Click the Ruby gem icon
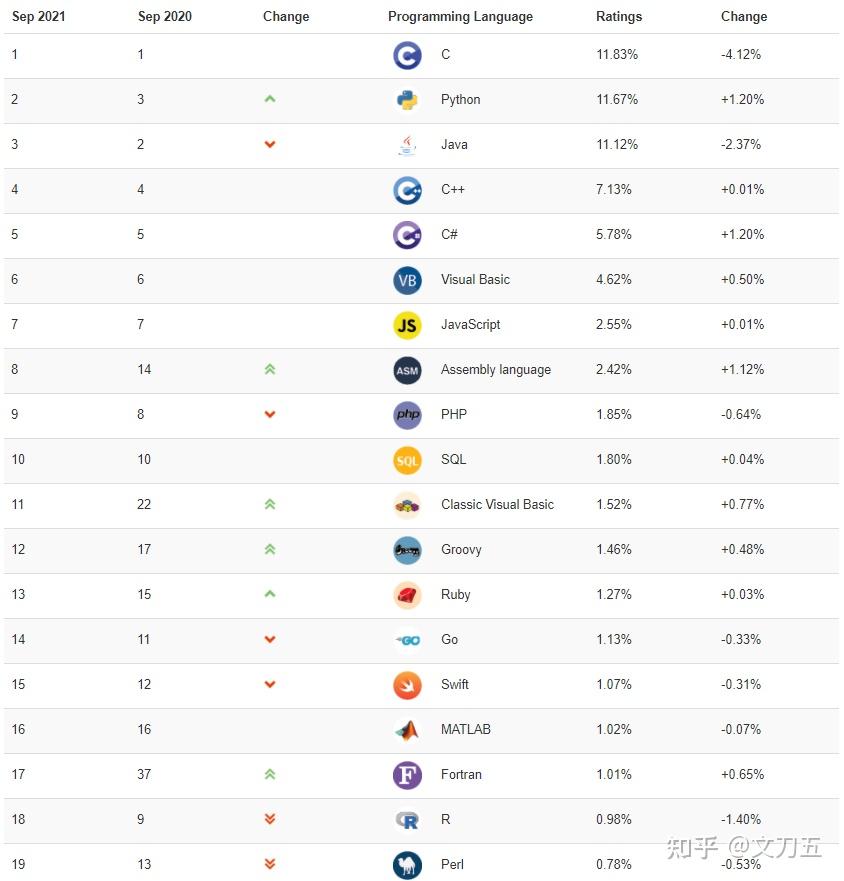 (407, 595)
